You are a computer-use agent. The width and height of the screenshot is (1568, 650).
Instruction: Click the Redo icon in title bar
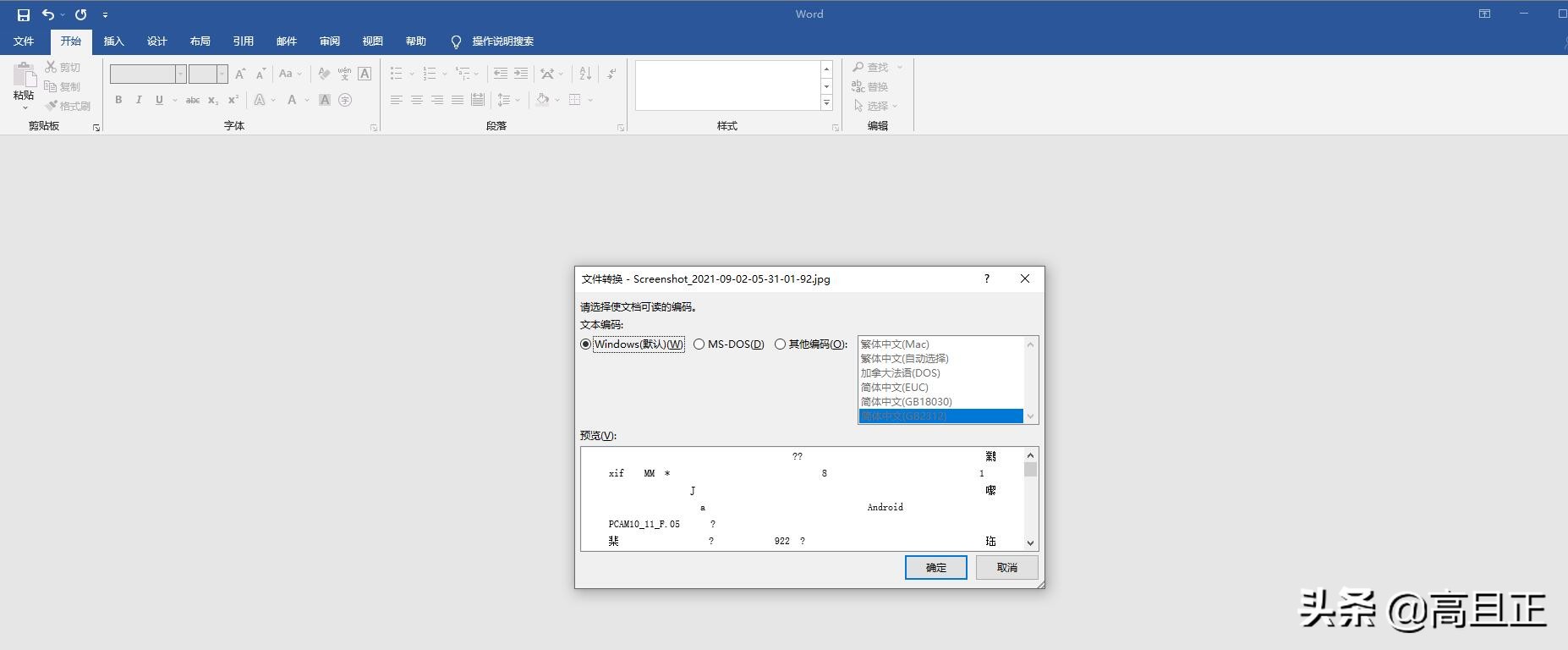(x=80, y=14)
